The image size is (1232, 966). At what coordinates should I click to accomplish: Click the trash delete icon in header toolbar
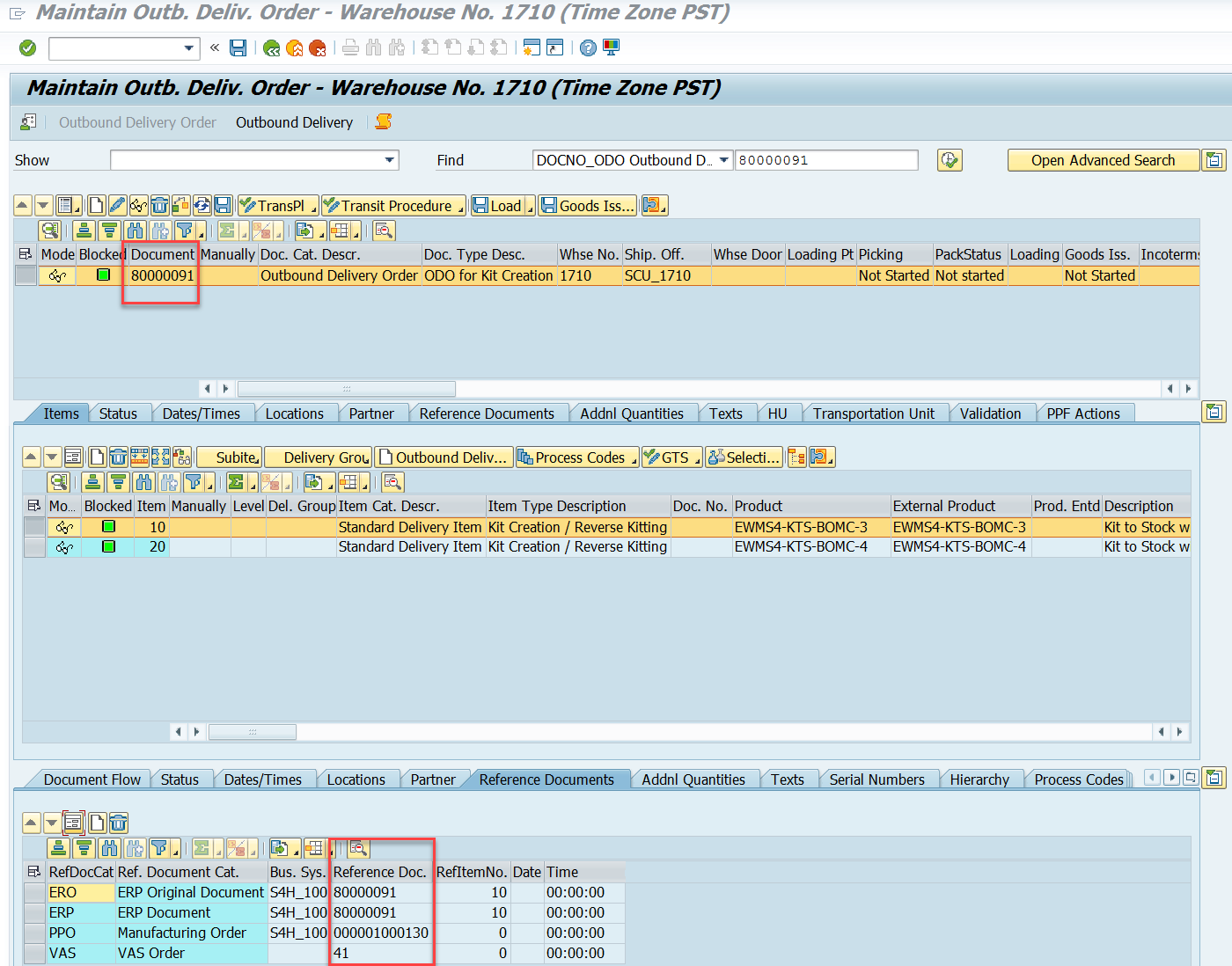click(x=159, y=206)
